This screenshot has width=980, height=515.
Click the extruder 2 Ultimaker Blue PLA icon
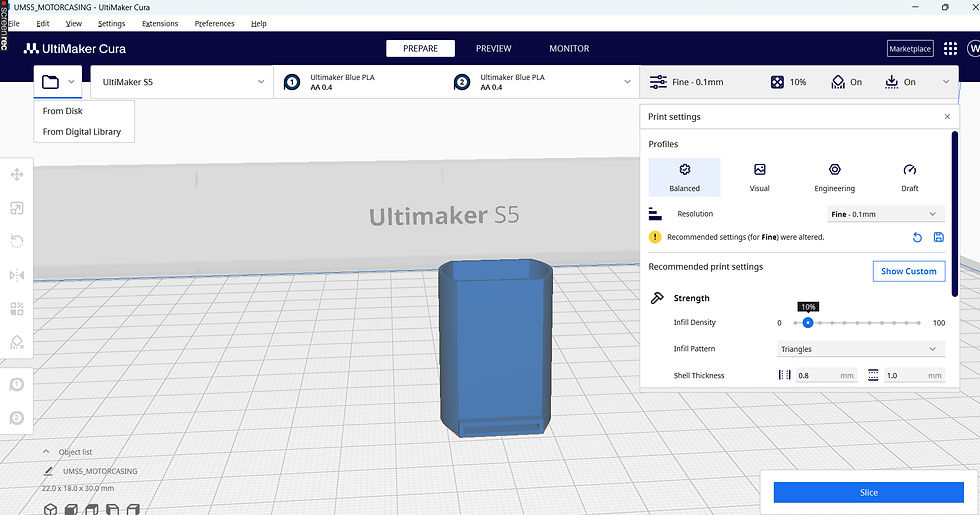[462, 82]
